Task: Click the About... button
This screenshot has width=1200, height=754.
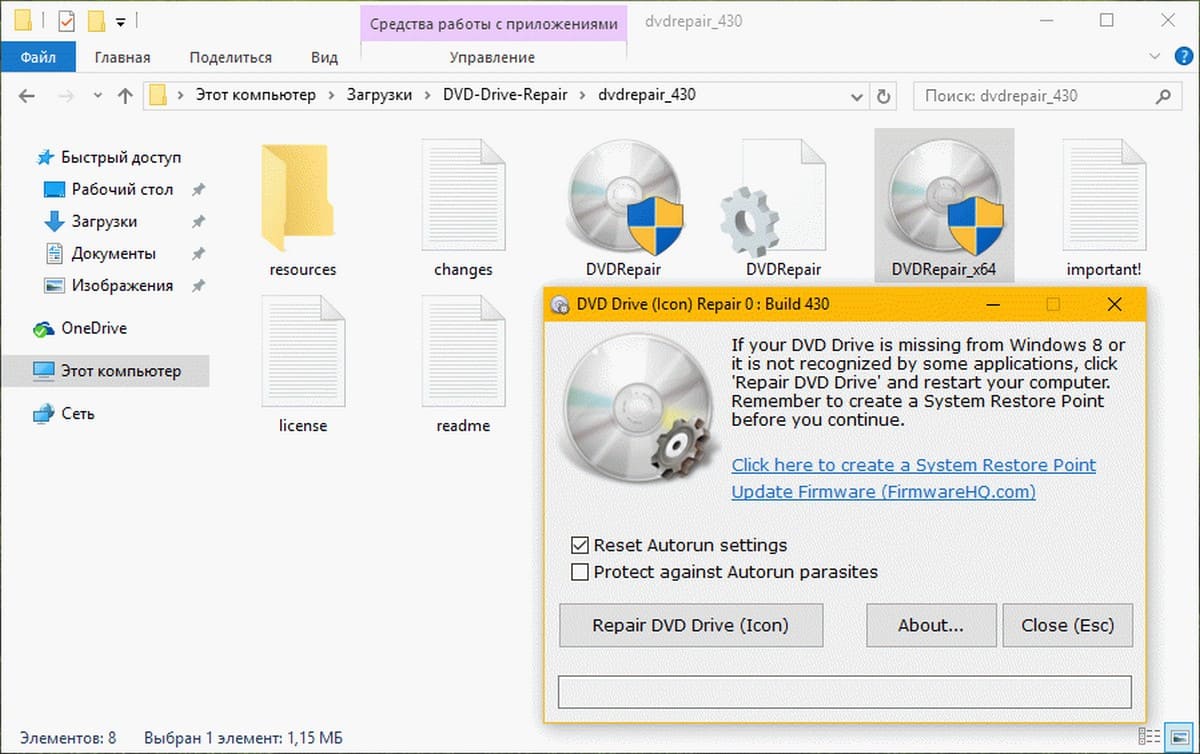Action: (x=931, y=625)
